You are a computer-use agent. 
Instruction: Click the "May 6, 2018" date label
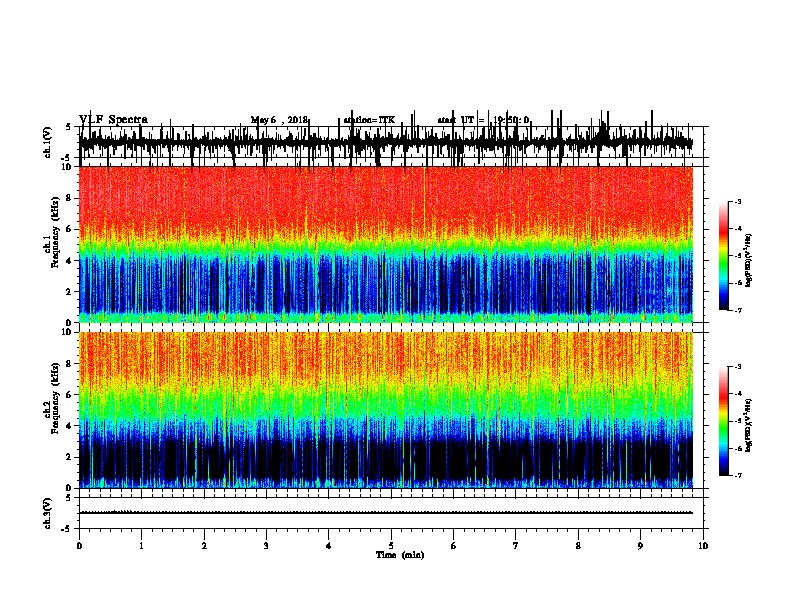coord(279,120)
